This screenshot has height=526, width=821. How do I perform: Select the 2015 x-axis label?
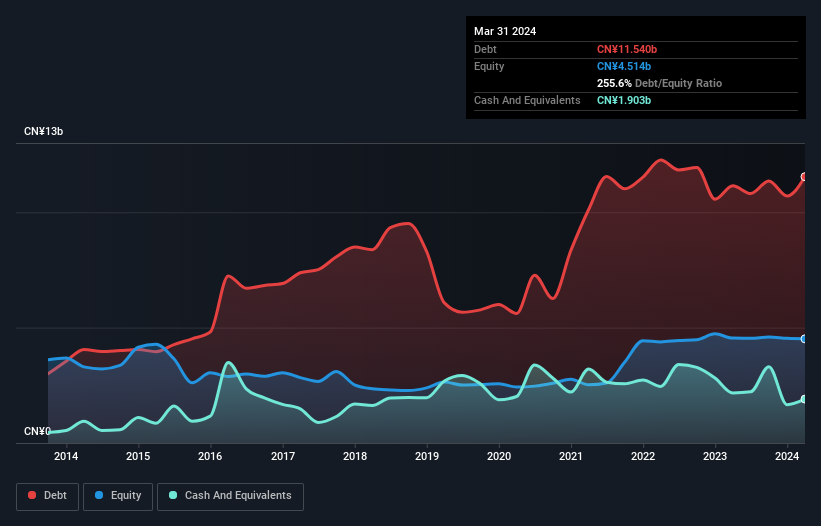tap(138, 456)
